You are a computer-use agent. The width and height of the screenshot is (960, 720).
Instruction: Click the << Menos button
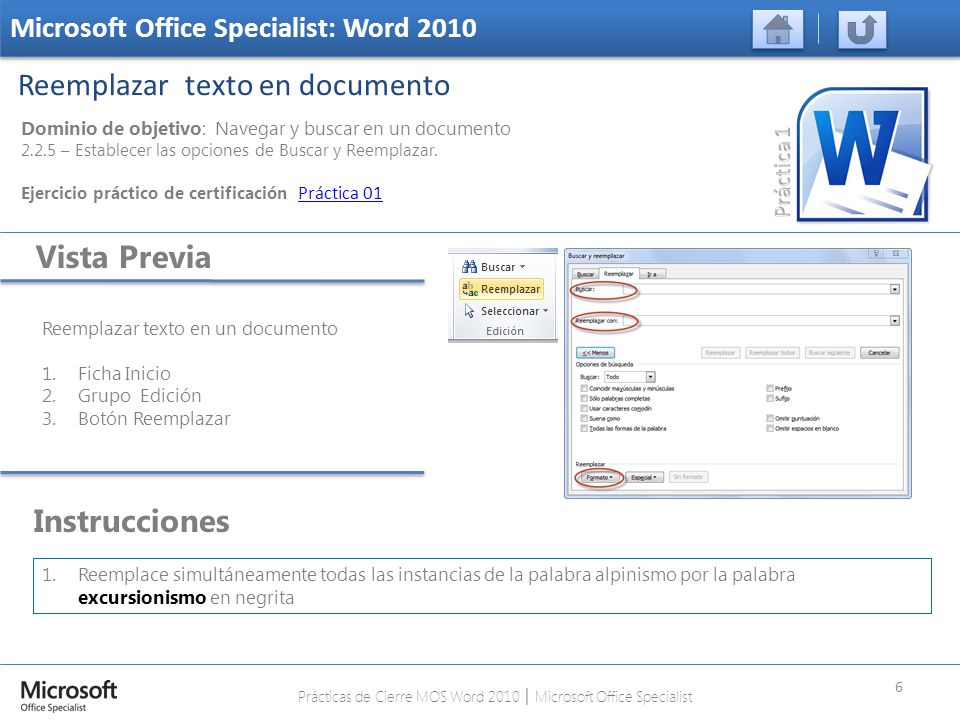point(595,353)
